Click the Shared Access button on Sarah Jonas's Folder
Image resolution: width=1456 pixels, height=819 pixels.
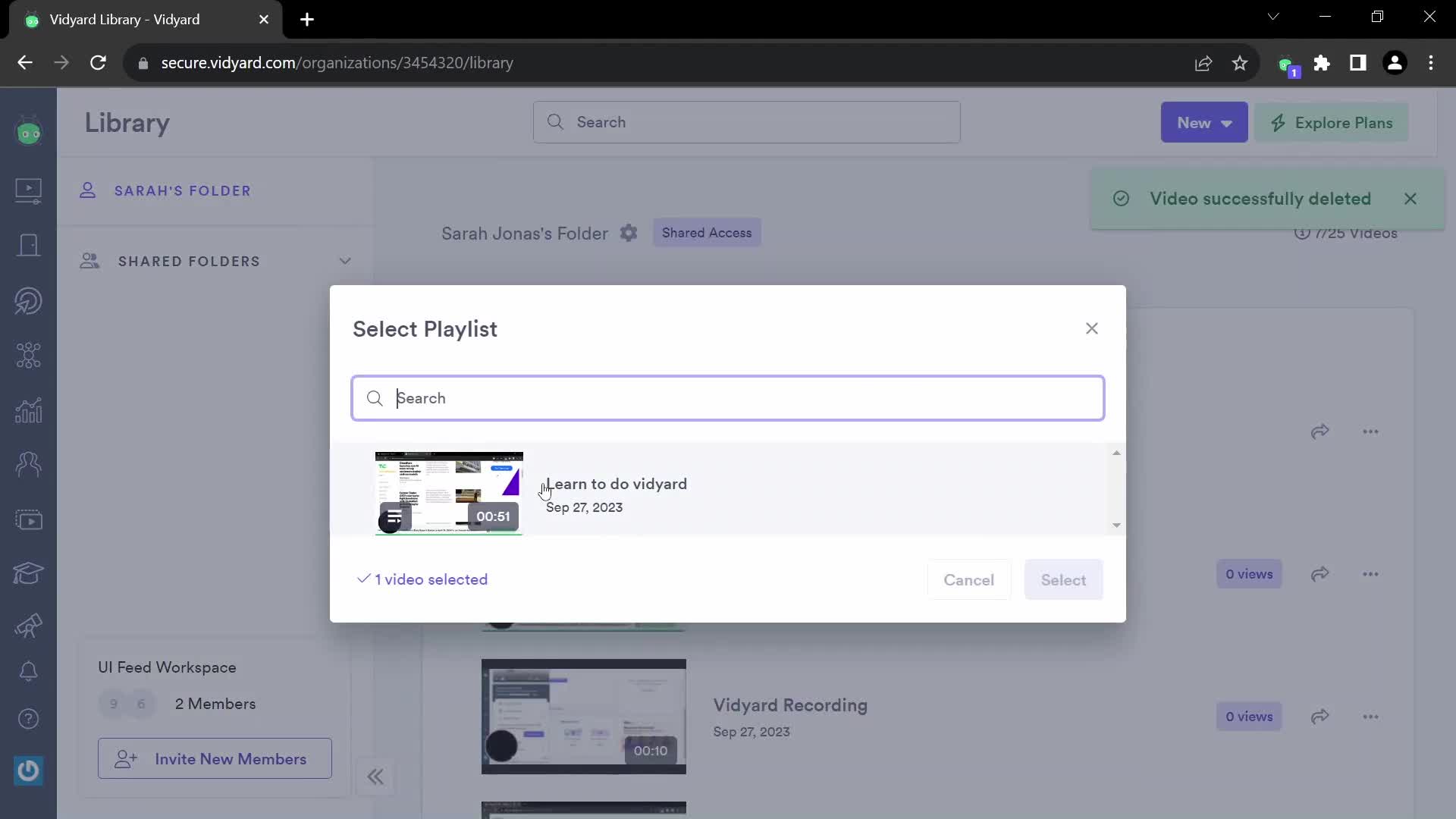(706, 232)
